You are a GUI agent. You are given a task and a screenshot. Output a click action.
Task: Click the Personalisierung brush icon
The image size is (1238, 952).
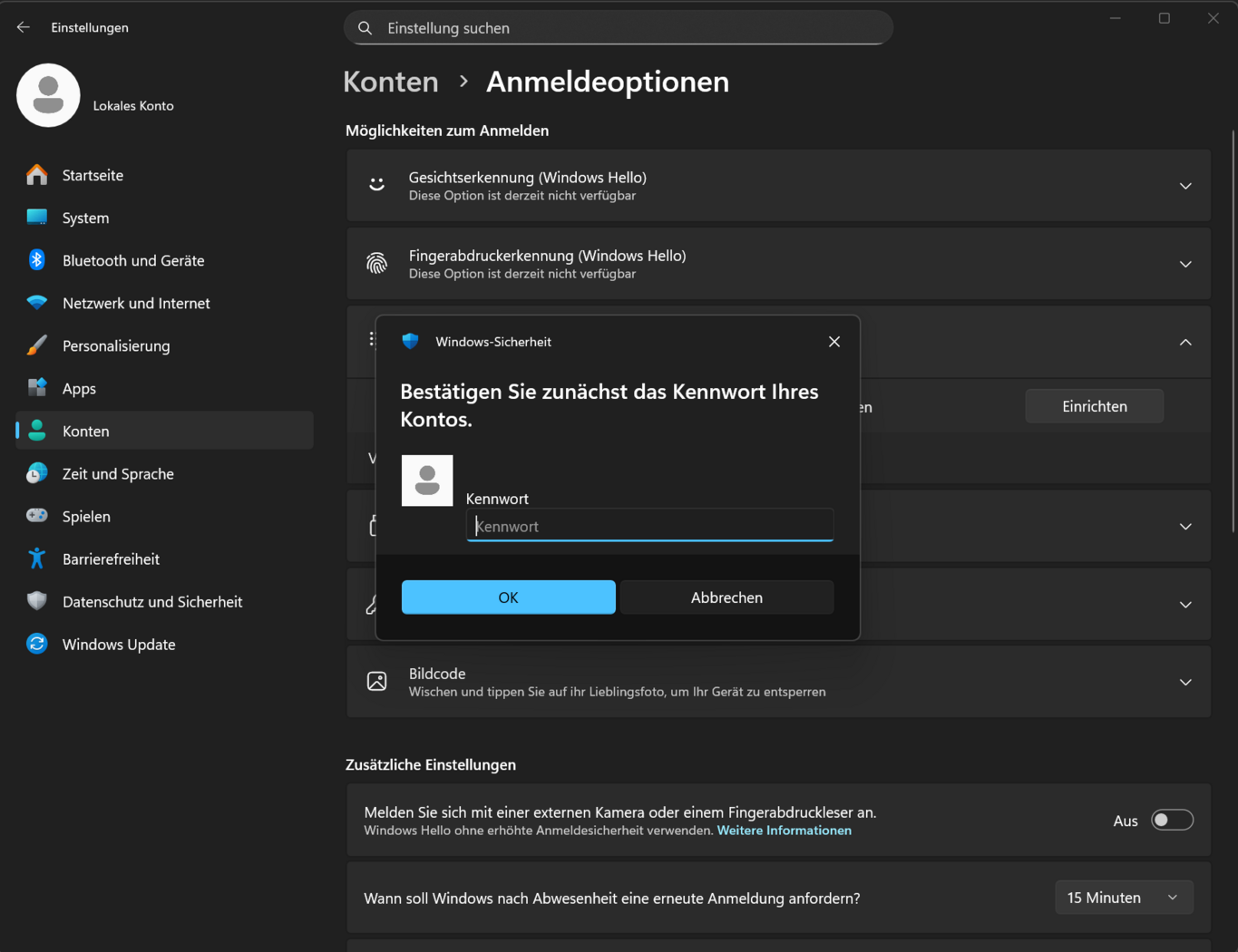point(37,345)
